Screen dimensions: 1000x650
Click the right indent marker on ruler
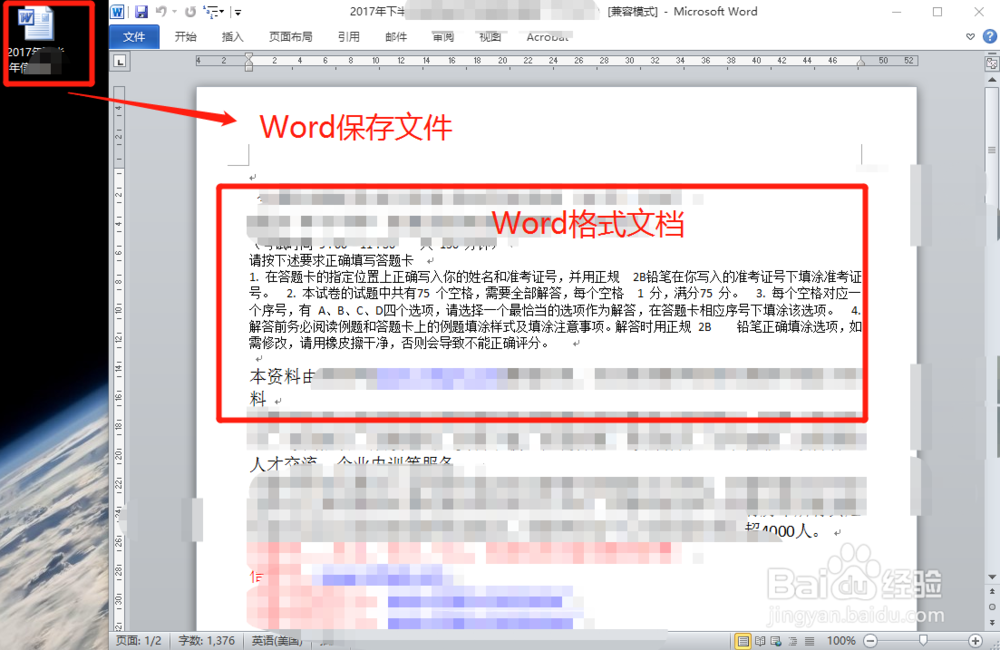[861, 63]
